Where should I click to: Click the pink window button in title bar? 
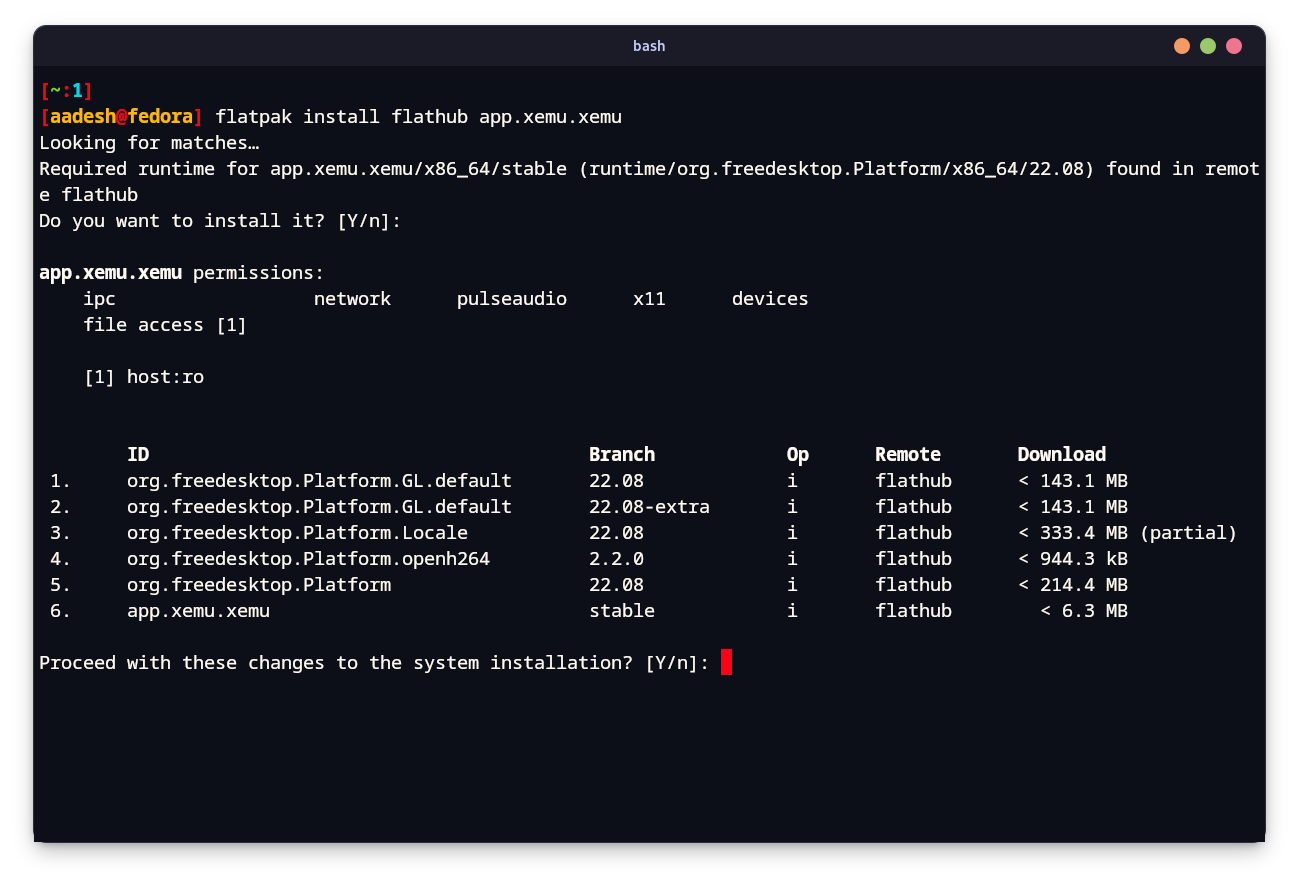point(1234,46)
